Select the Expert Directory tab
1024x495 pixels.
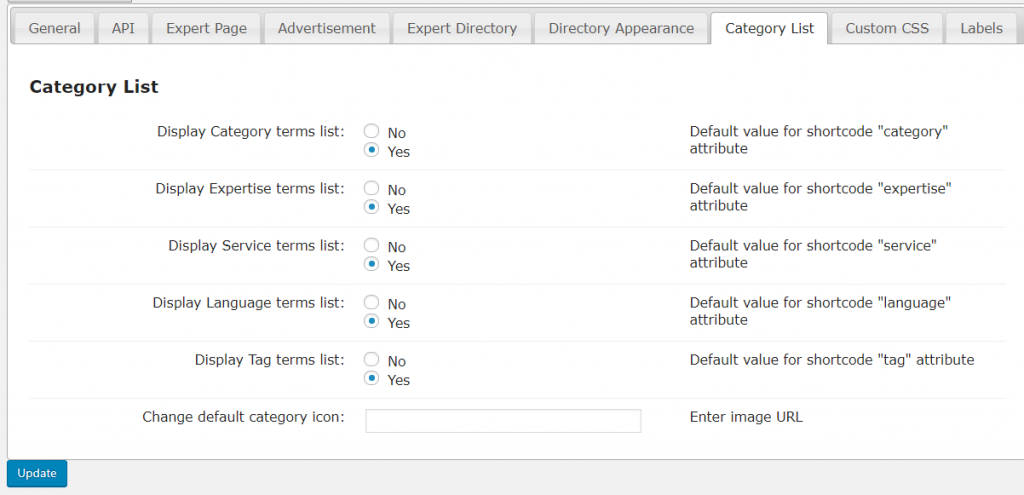tap(461, 28)
